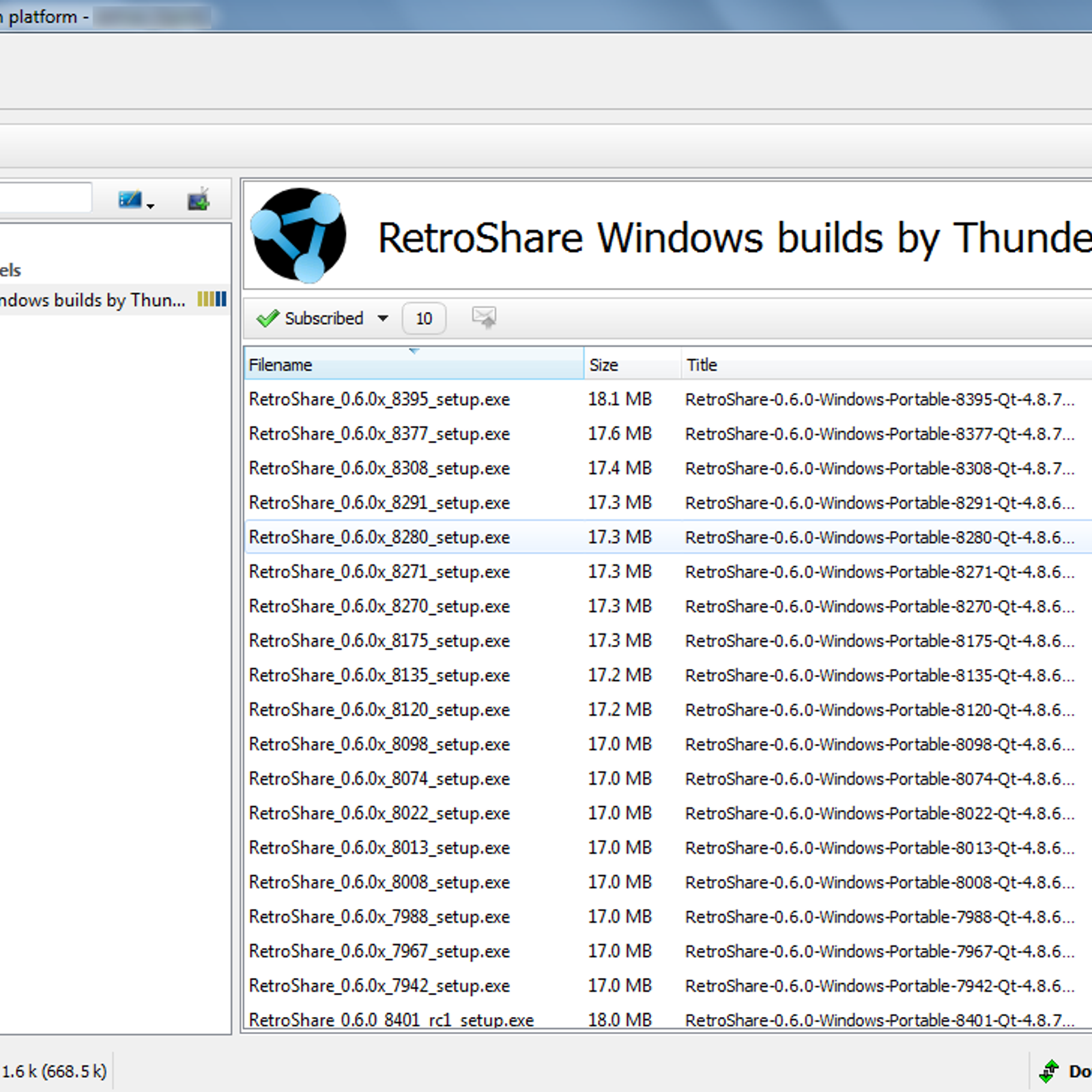
Task: Select RetroShare_0.6.0x_7967_setup.exe file
Action: tap(379, 951)
